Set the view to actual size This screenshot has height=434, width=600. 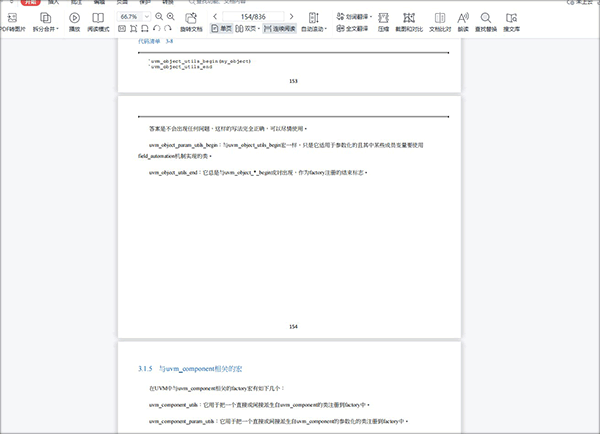tap(122, 29)
